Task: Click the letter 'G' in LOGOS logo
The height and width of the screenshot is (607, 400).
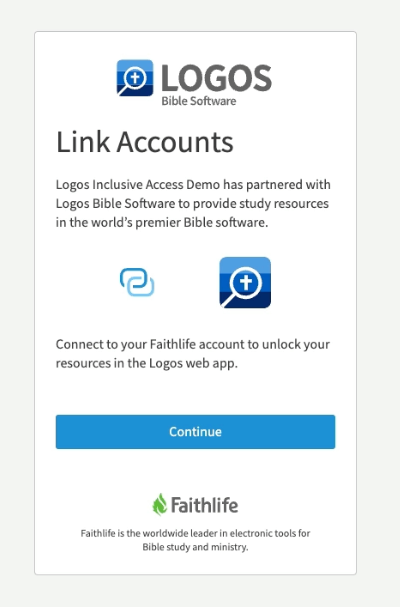Action: [x=218, y=78]
